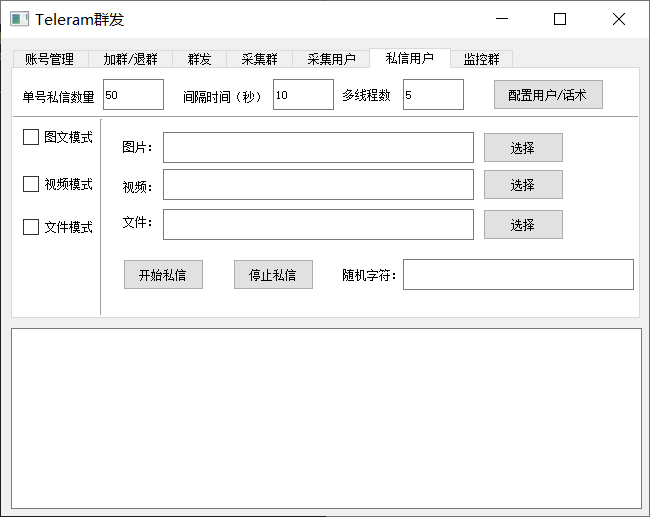Screen dimensions: 650x517
Task: Enable the 图文模式 checkbox
Action: (31, 137)
